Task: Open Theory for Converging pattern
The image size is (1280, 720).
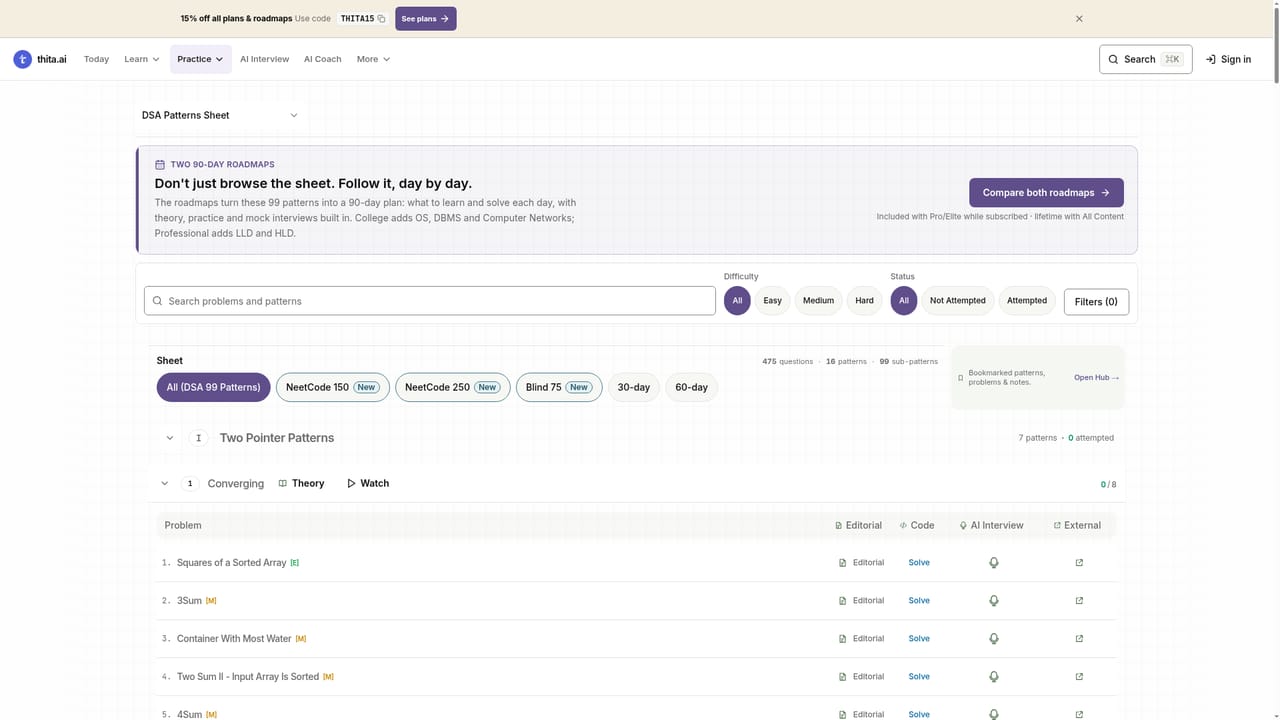Action: coord(301,484)
